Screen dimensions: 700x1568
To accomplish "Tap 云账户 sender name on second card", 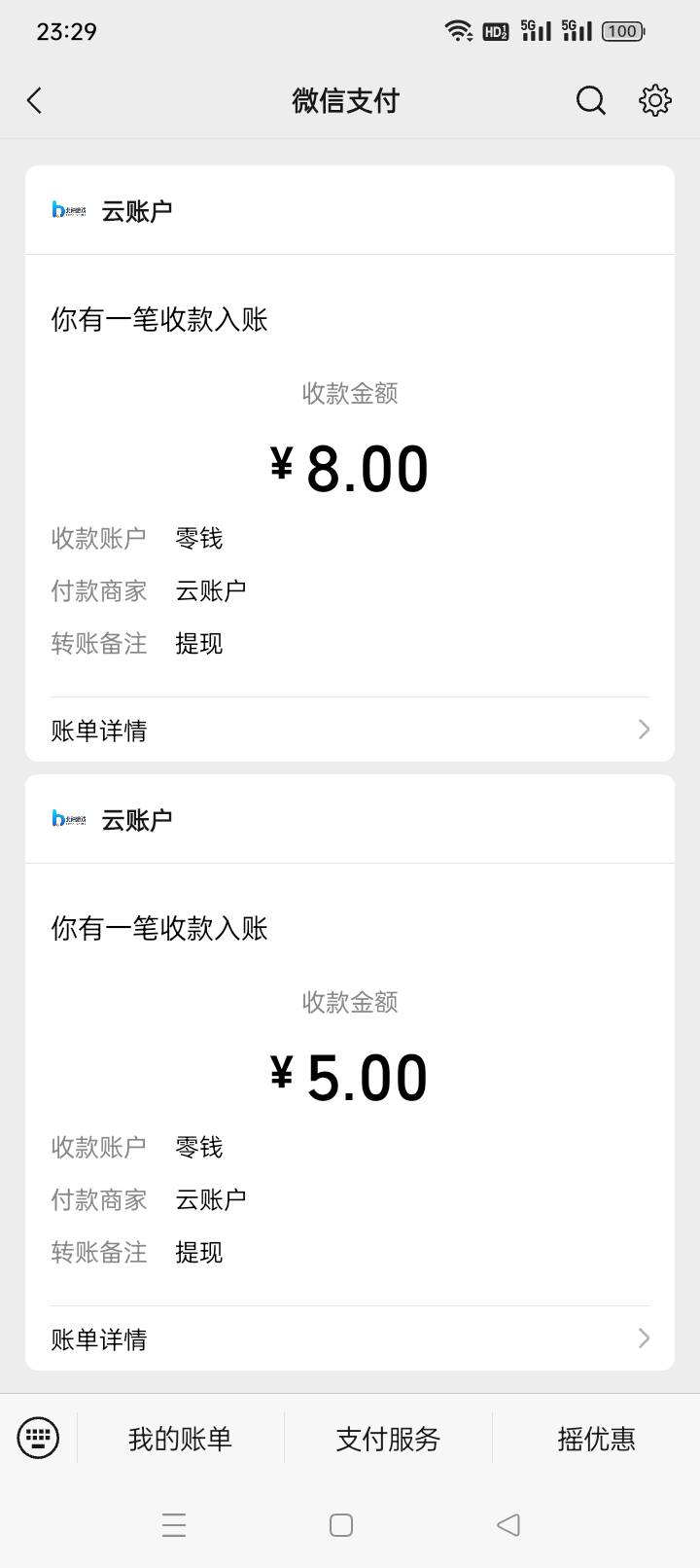I will [137, 820].
